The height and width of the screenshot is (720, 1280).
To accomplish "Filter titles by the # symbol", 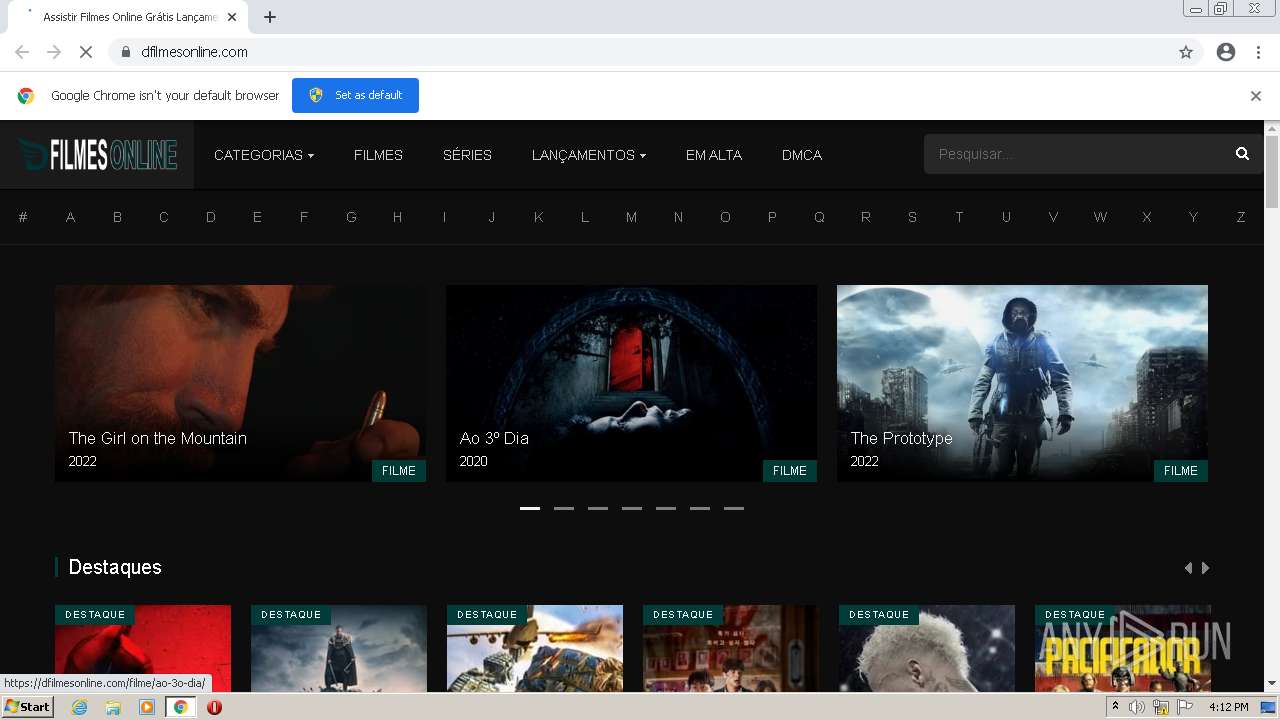I will click(23, 217).
